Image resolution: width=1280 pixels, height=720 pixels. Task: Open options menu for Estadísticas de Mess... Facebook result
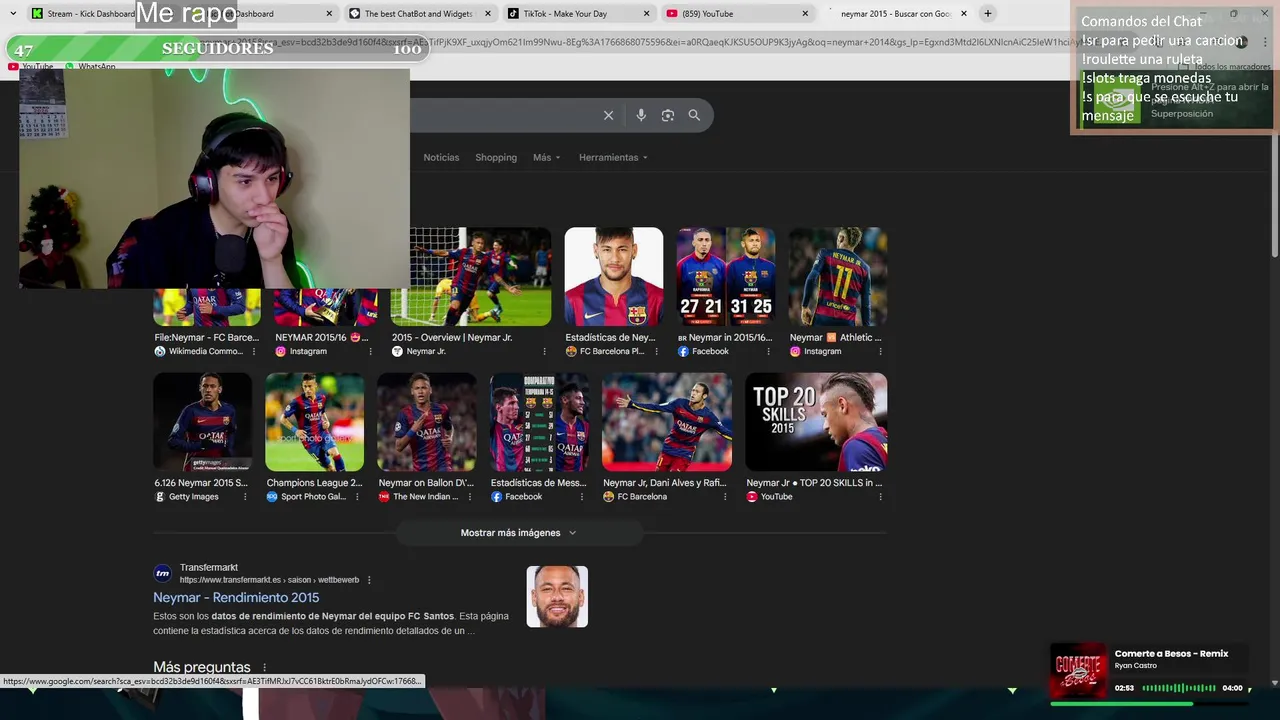coord(581,497)
